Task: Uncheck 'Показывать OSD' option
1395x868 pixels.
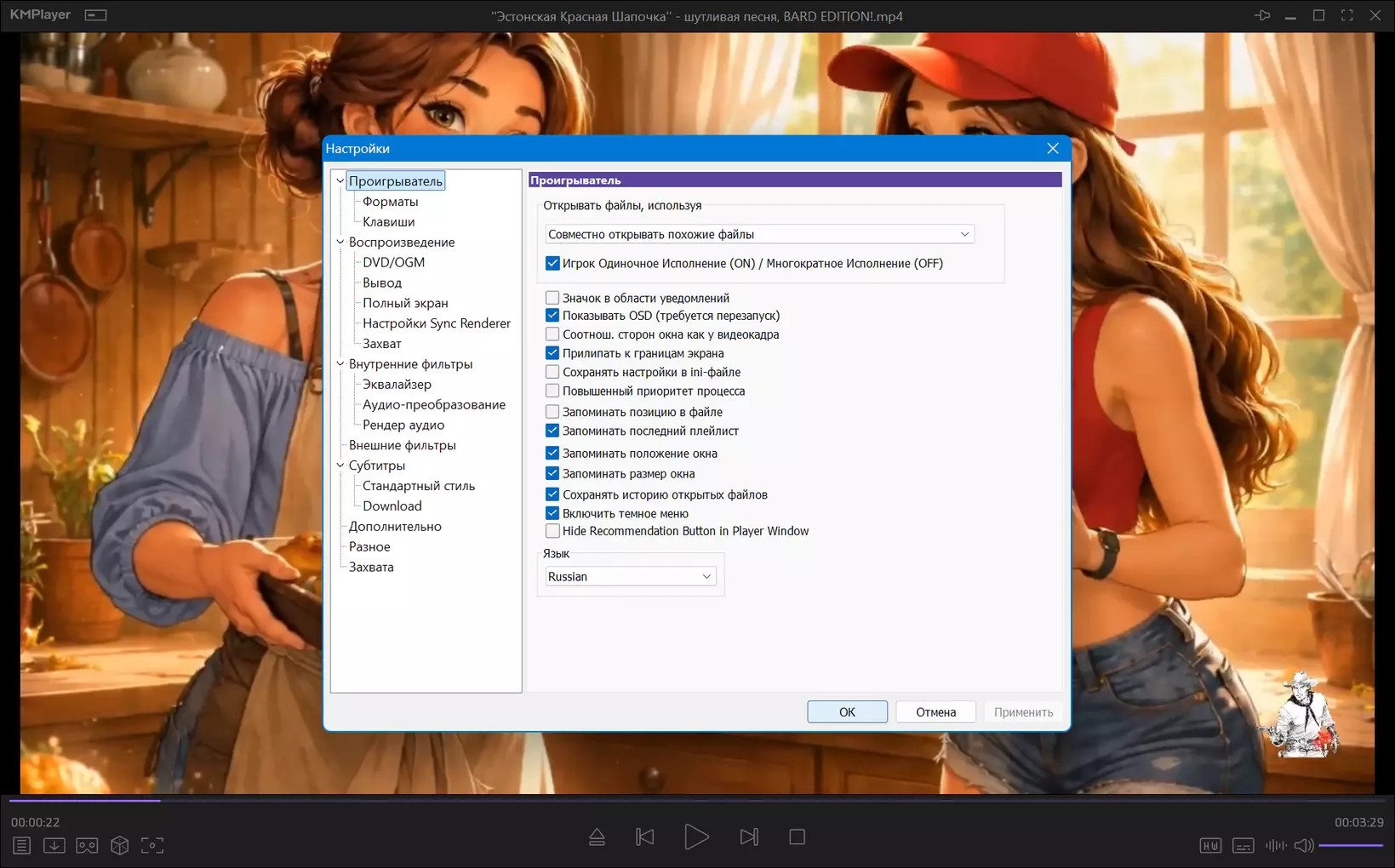Action: tap(552, 316)
